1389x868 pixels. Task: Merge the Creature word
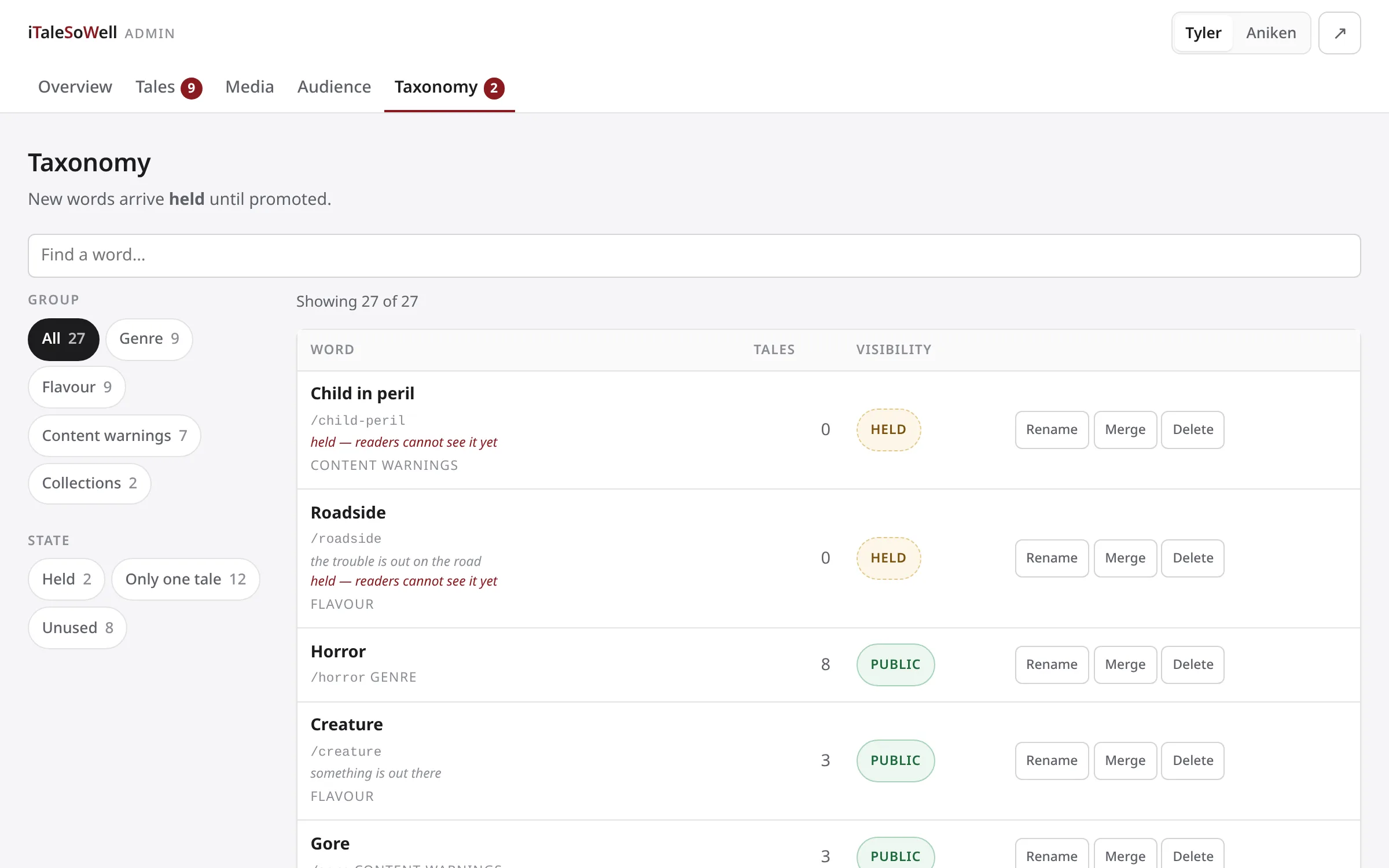pyautogui.click(x=1125, y=761)
